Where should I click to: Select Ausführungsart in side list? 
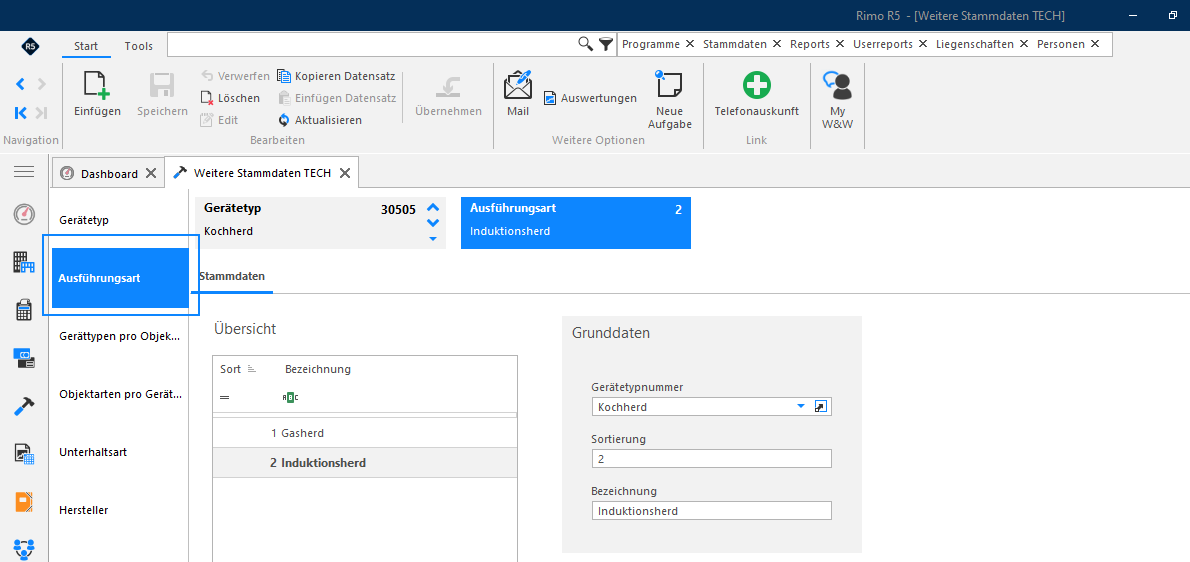[119, 278]
